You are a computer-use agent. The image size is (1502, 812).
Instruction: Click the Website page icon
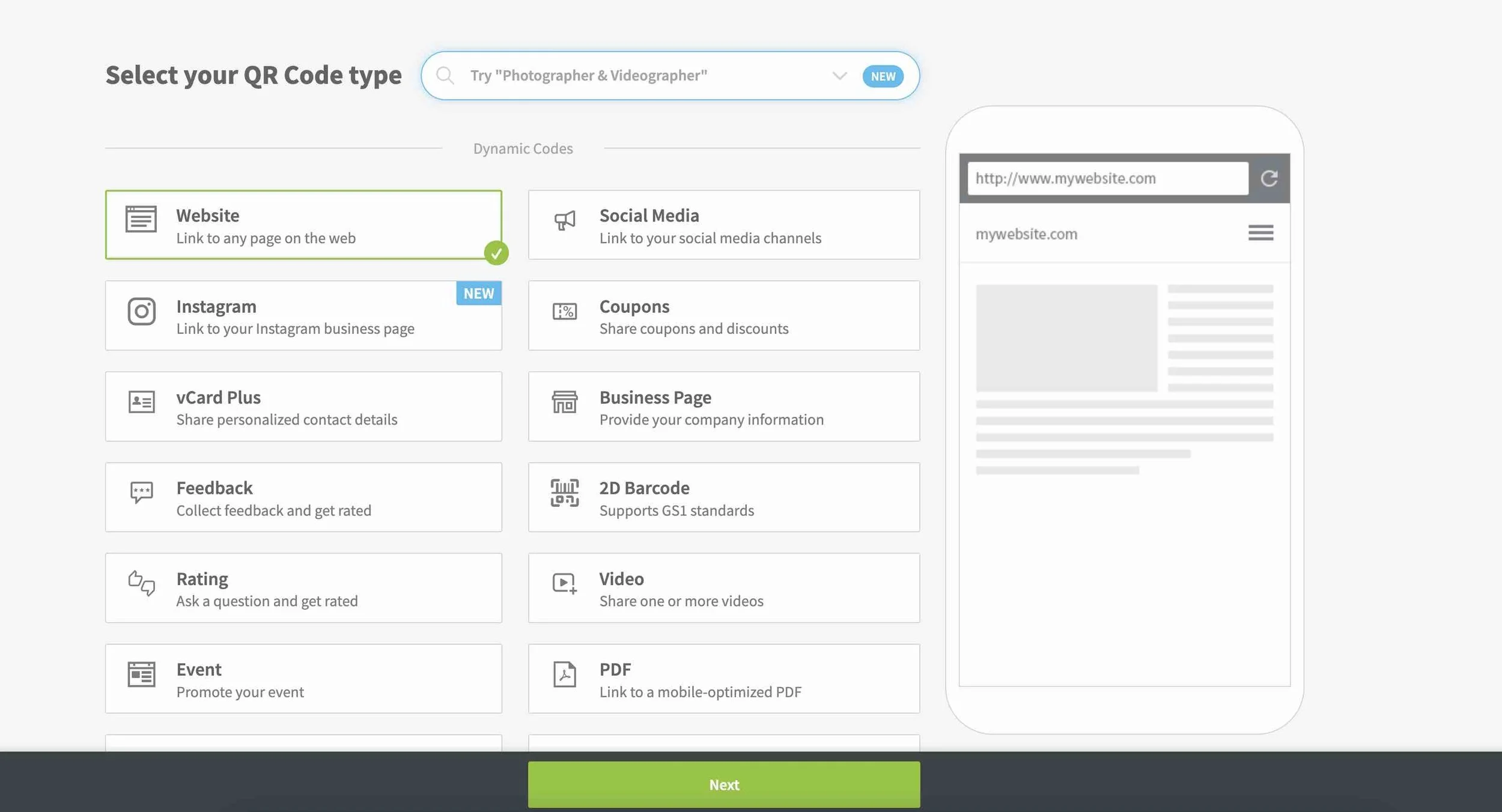click(141, 219)
